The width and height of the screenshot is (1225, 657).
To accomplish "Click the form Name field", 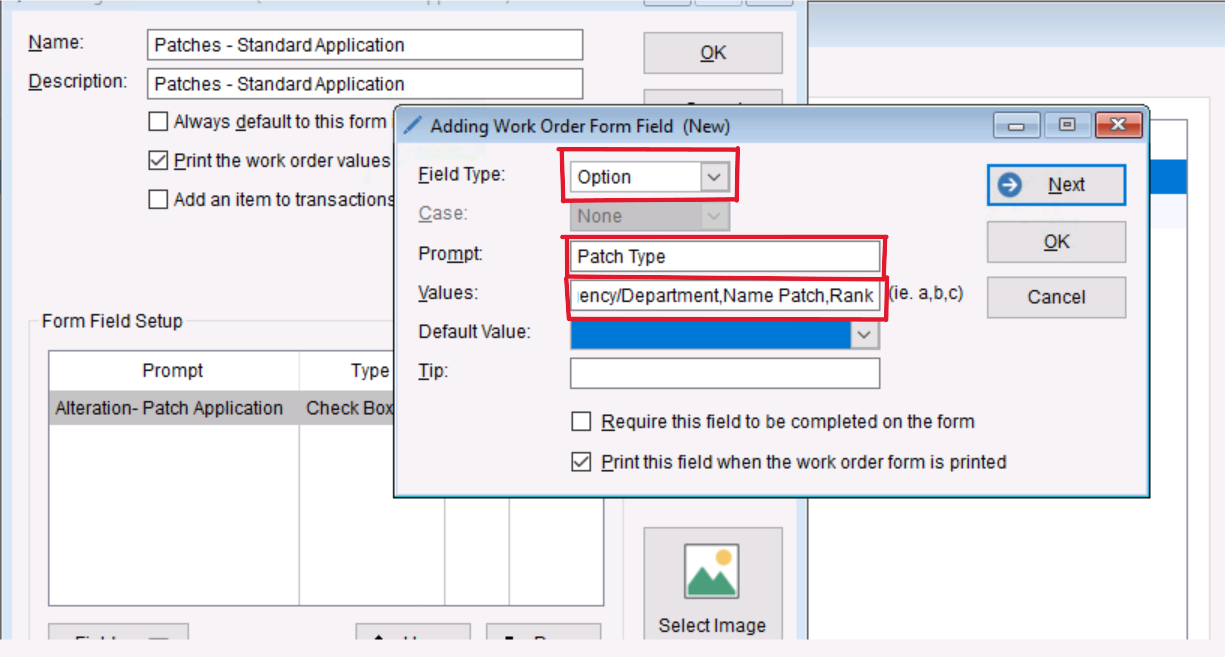I will [365, 45].
